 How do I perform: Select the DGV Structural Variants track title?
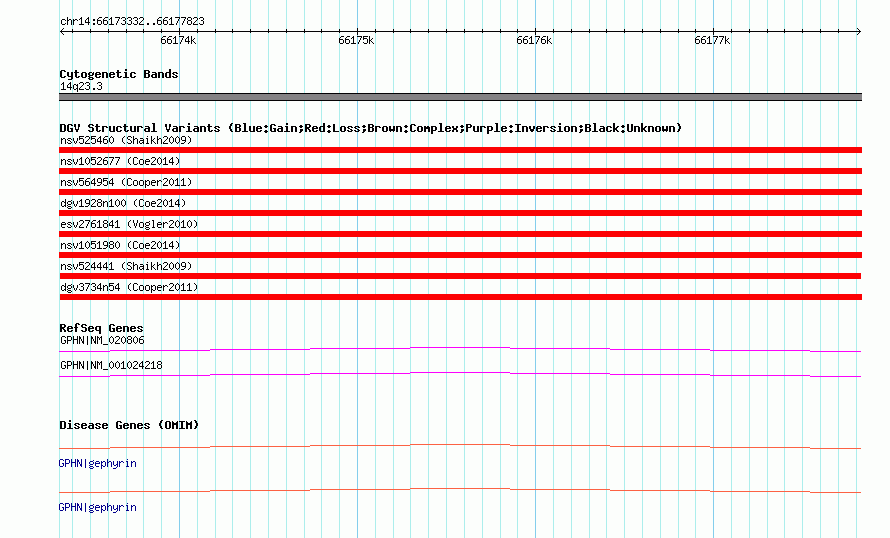[371, 128]
